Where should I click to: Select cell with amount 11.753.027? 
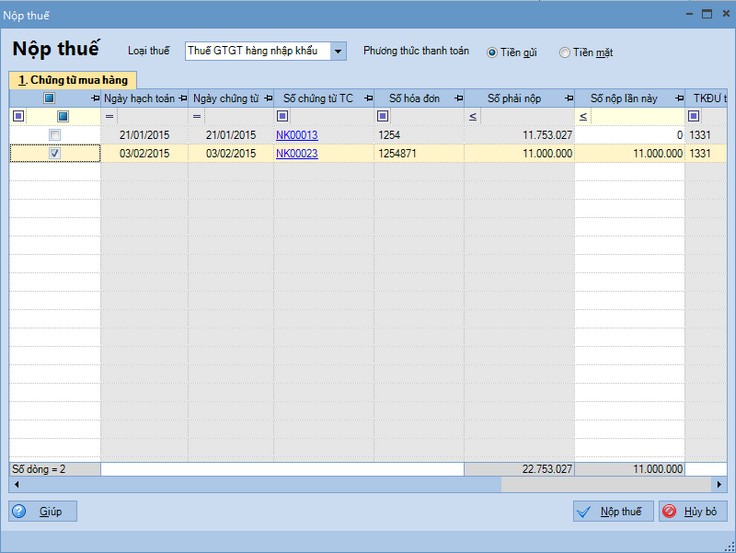520,135
